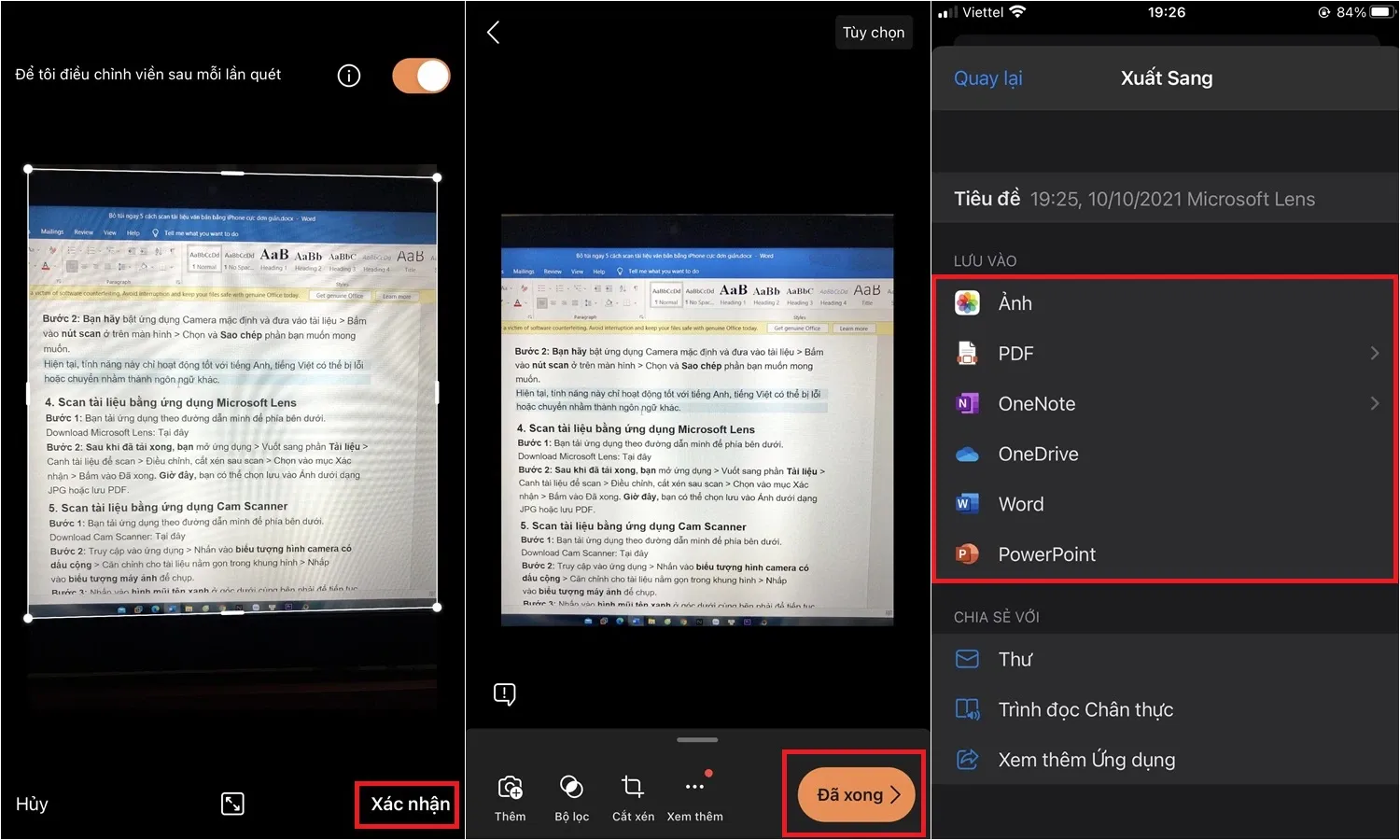This screenshot has height=840, width=1400.
Task: Tap the Word app icon
Action: 967,504
